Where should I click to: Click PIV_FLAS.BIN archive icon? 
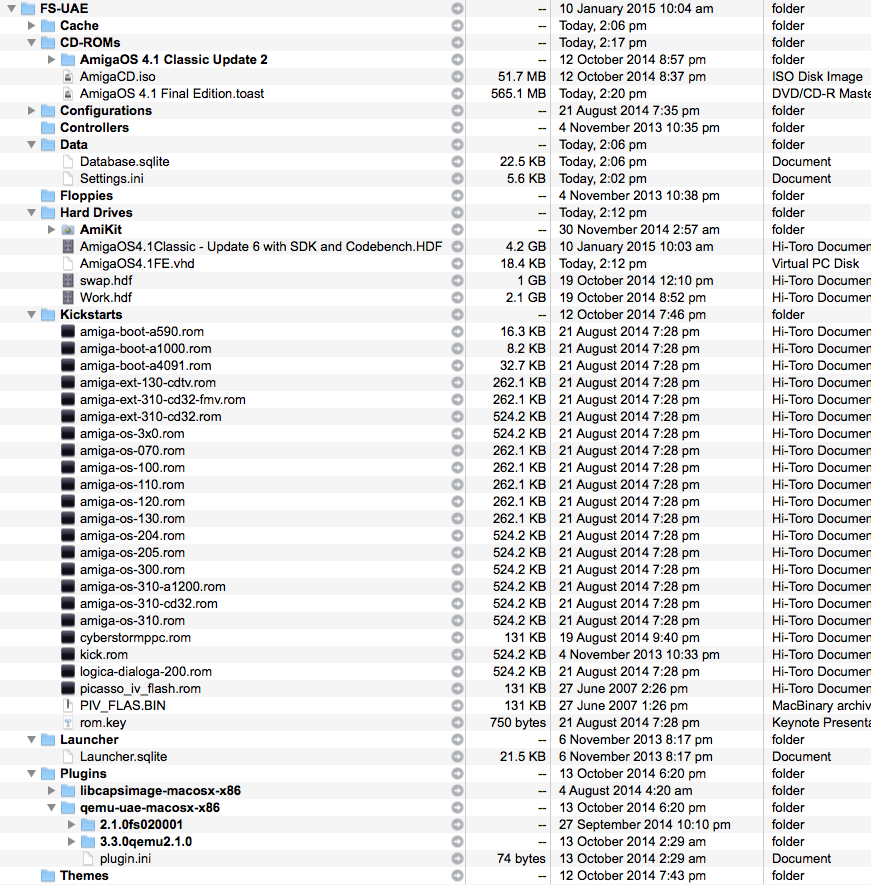(68, 706)
